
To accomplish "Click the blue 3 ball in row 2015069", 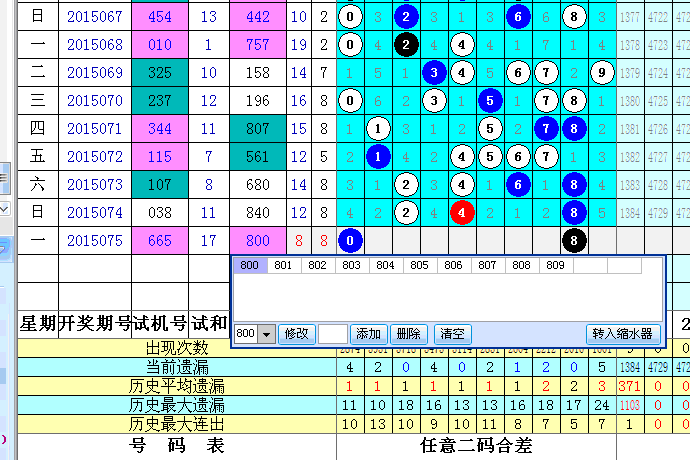I will 434,73.
